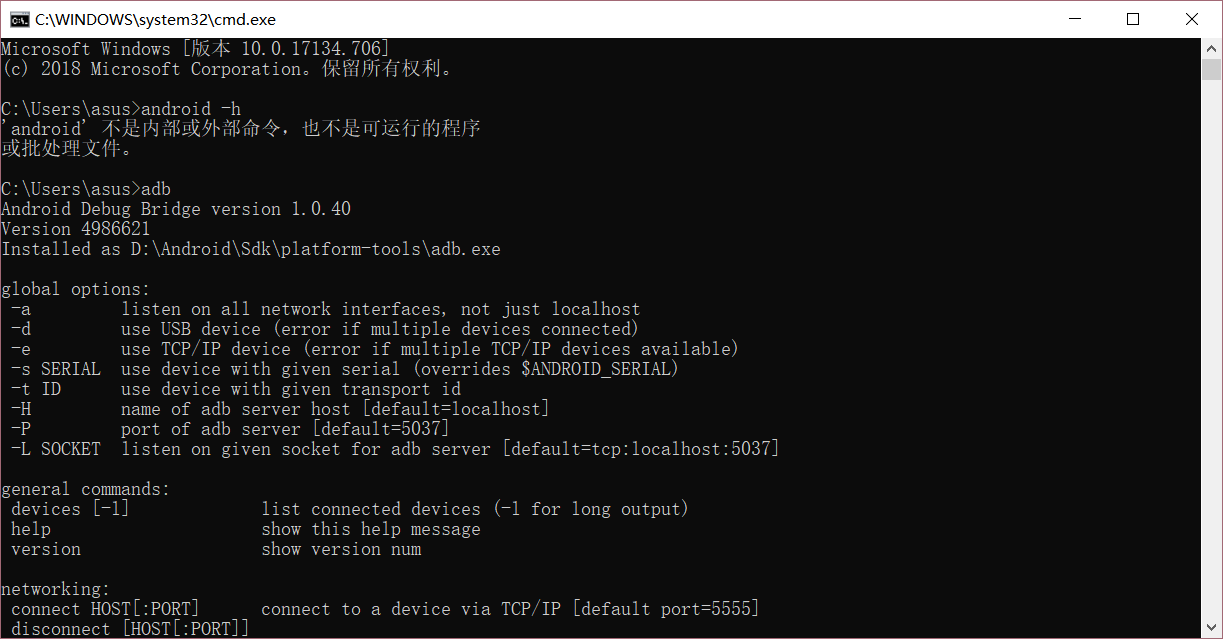Click the '-L SOCKET' option text

click(56, 449)
